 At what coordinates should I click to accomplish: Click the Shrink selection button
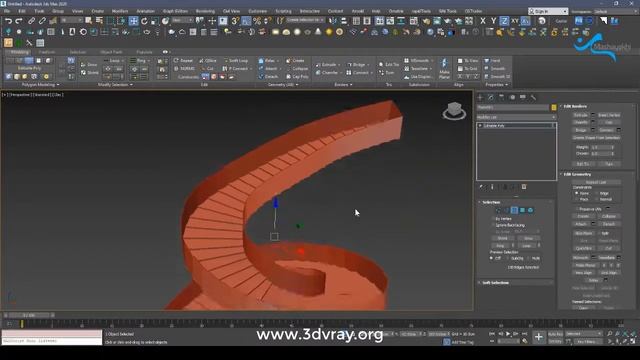tap(502, 238)
